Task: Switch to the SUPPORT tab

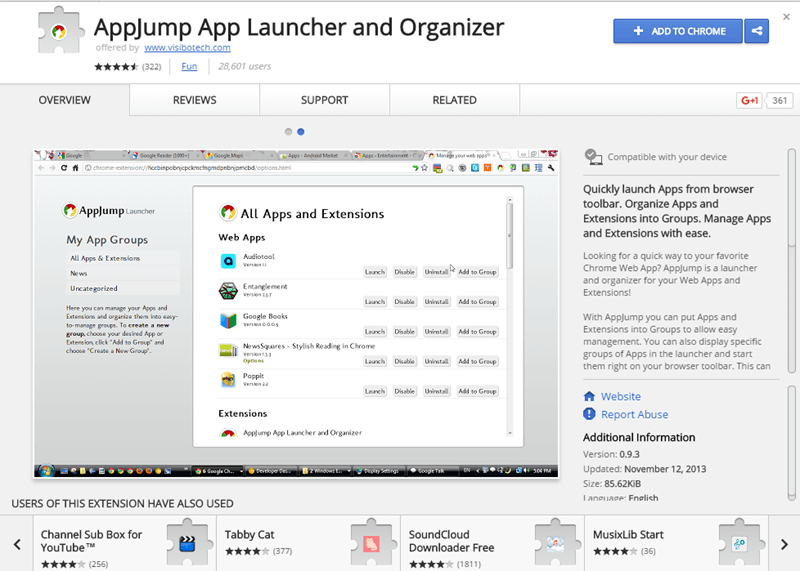Action: click(x=324, y=100)
